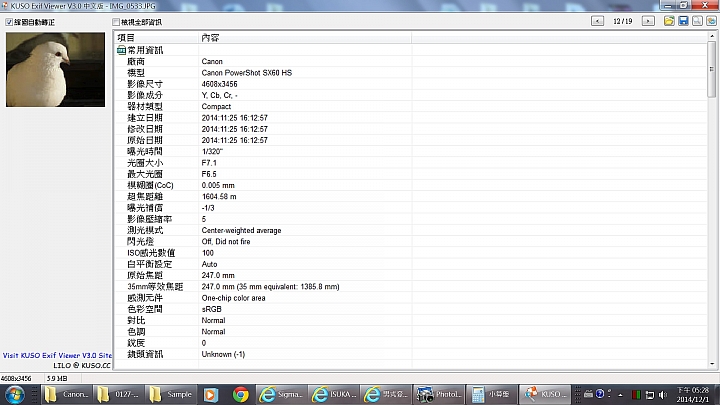Viewport: 720px width, 405px height.
Task: Switch to the Photo taskbar application
Action: 438,394
